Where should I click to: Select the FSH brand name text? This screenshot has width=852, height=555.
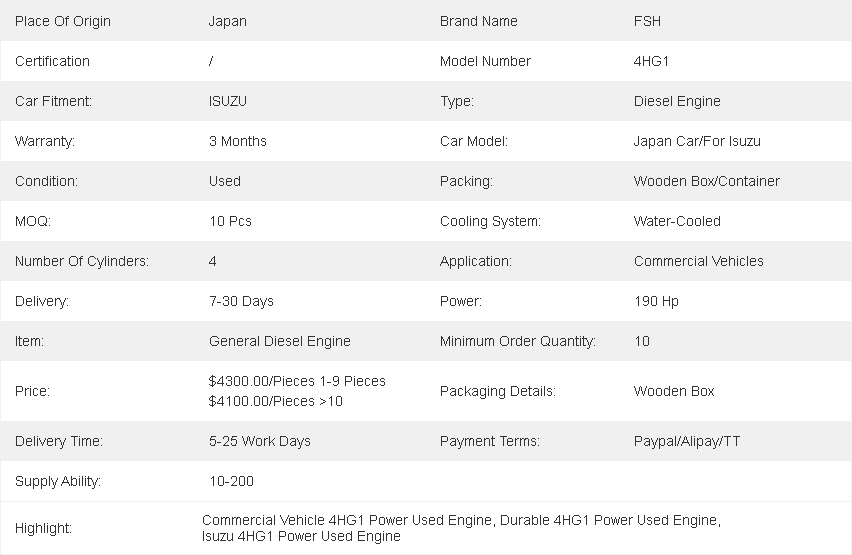tap(647, 21)
